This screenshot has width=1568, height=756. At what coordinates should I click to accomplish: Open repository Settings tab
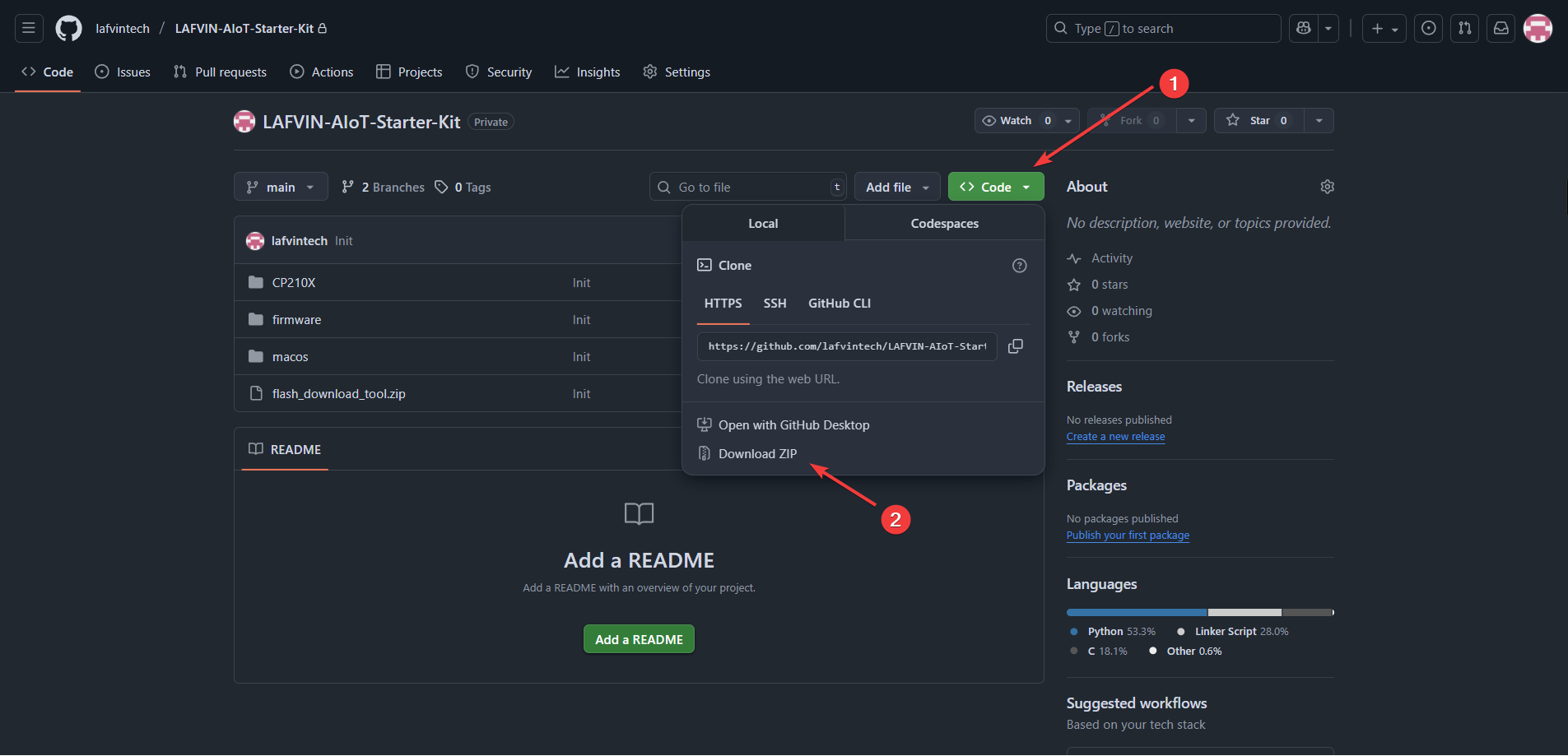(x=677, y=72)
